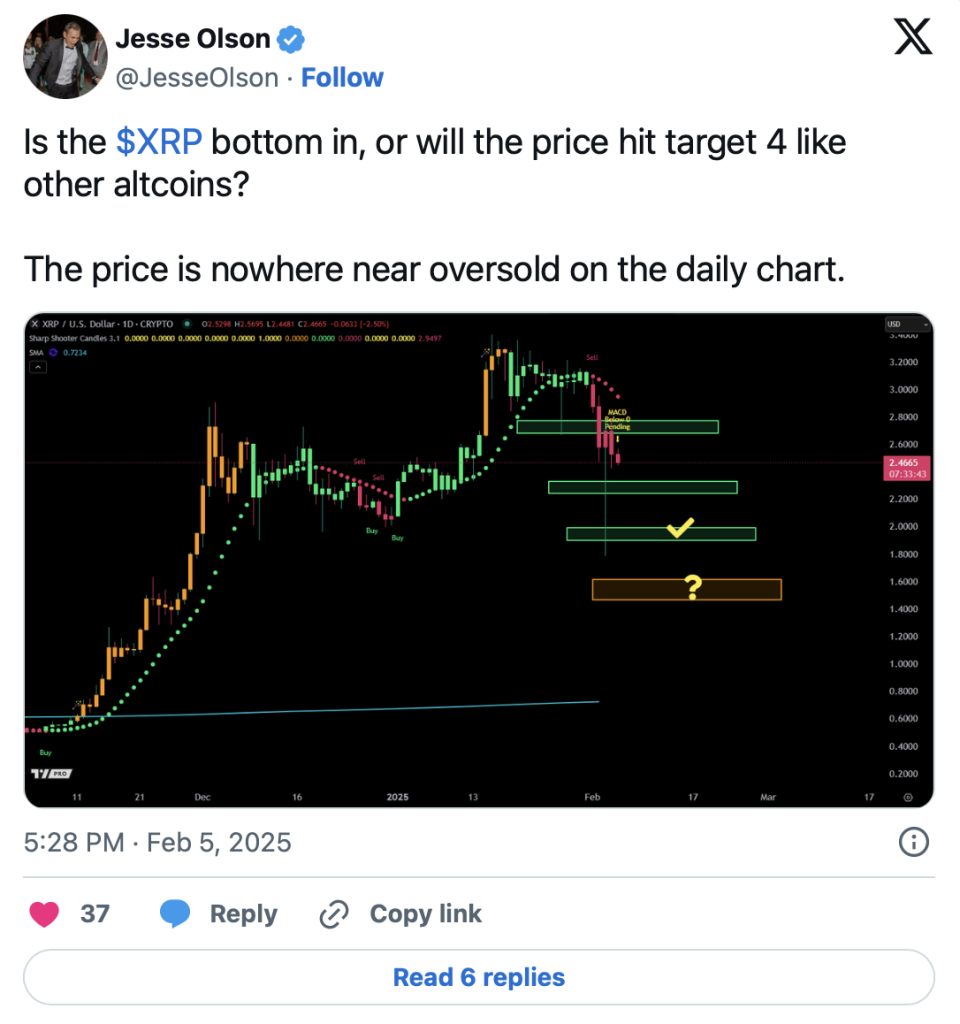
Task: Click the chart settings icon at bottom right
Action: pos(907,797)
